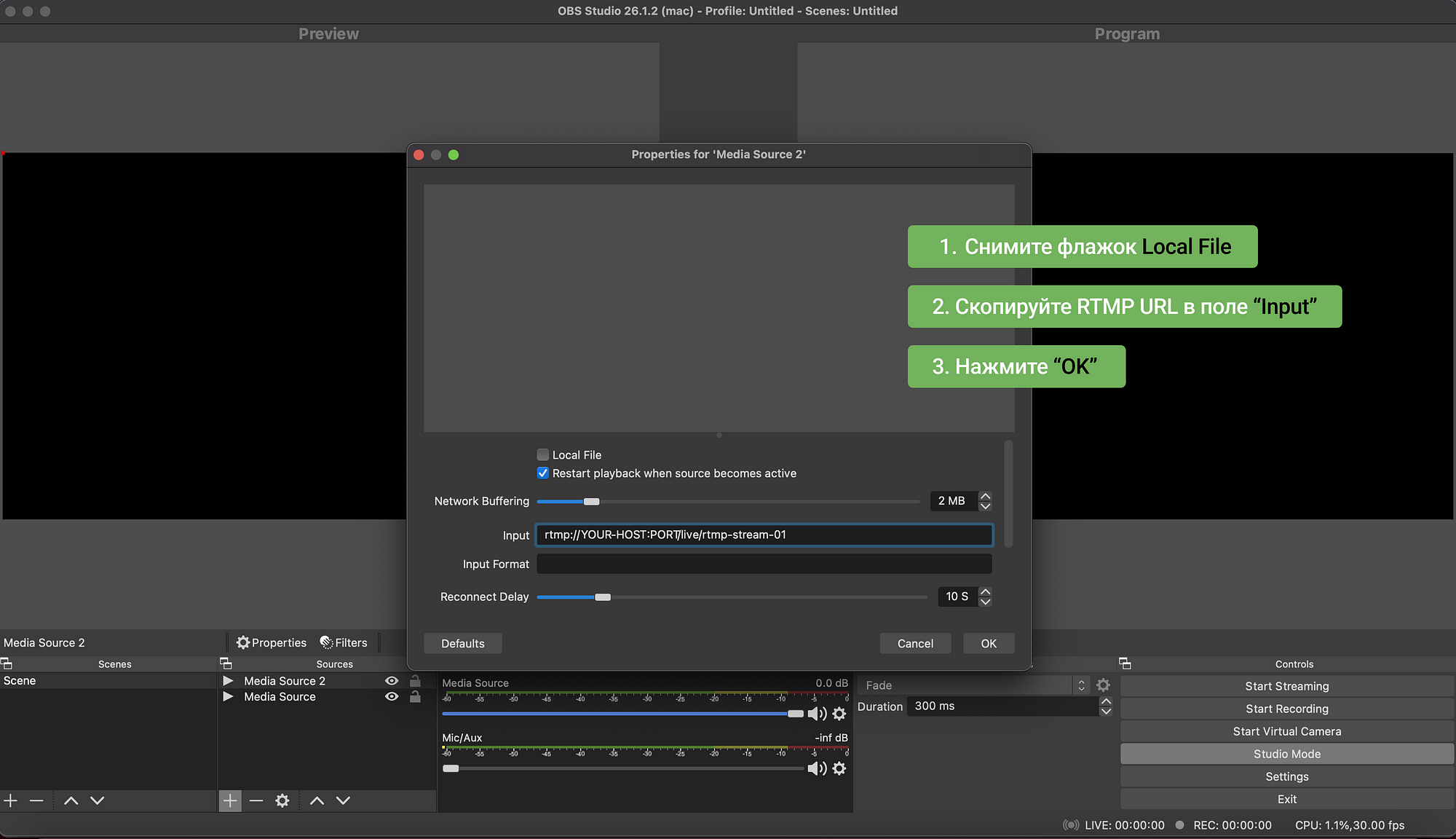Add a new scene with plus icon
The width and height of the screenshot is (1456, 839).
[x=11, y=800]
